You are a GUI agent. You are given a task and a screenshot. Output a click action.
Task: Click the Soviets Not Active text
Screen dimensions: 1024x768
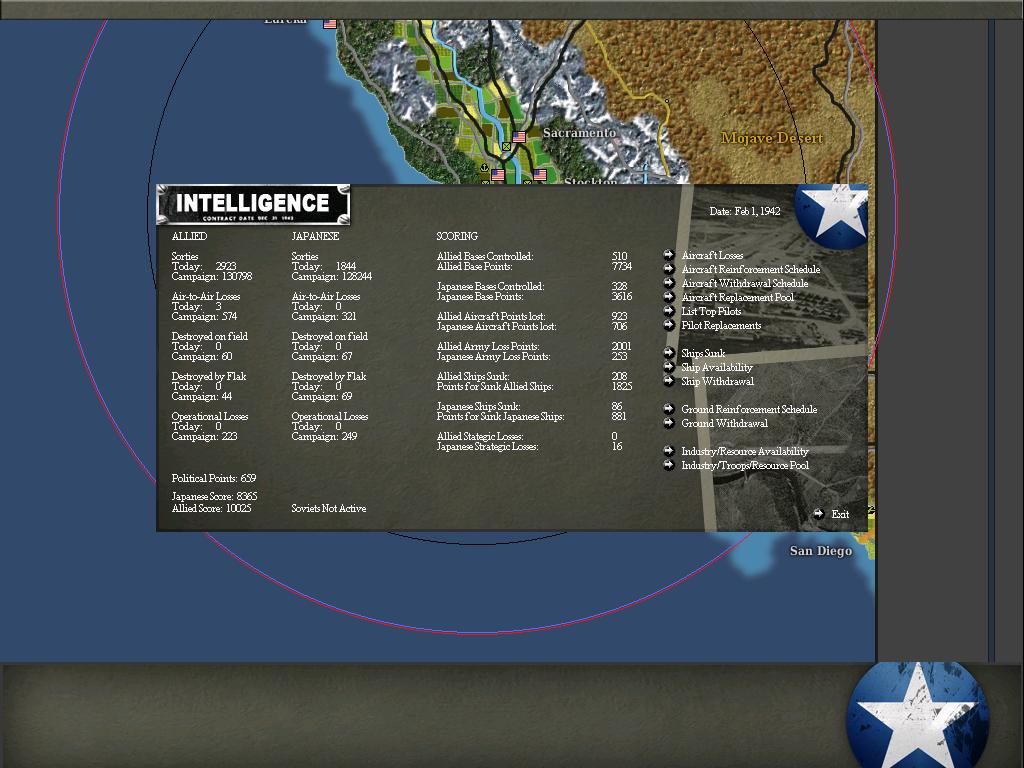point(328,508)
